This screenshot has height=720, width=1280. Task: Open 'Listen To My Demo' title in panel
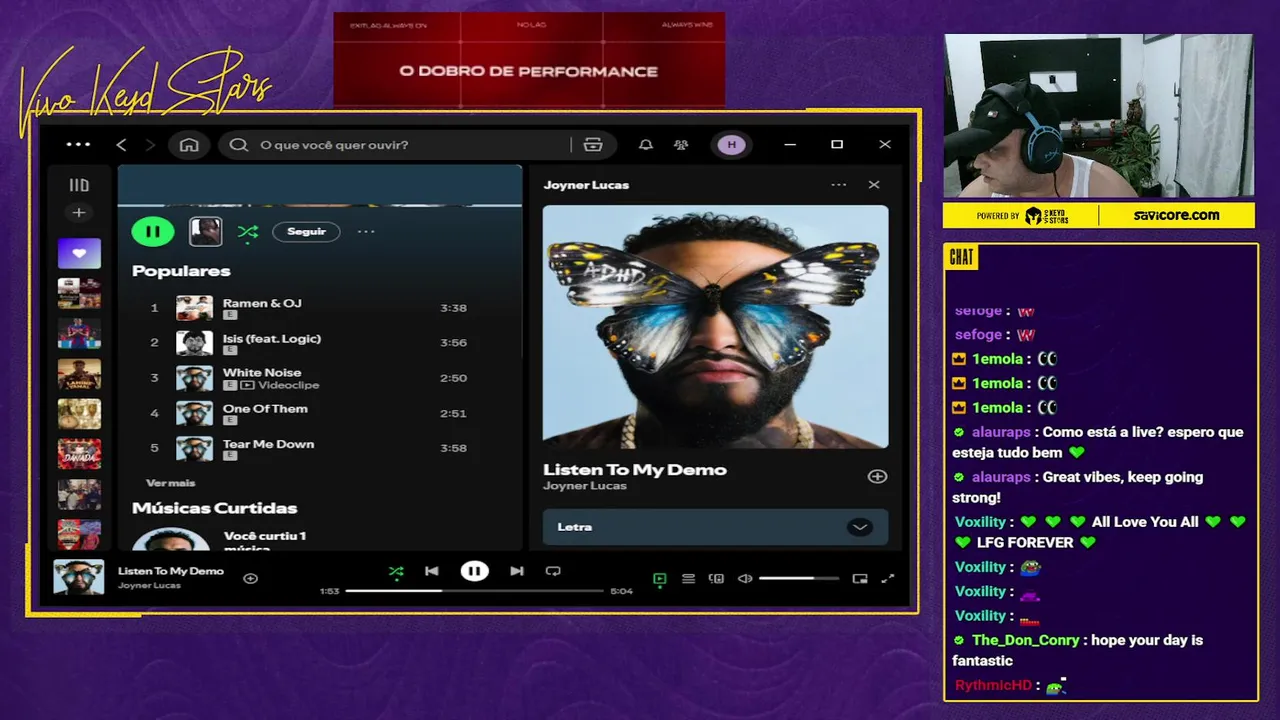pos(635,469)
